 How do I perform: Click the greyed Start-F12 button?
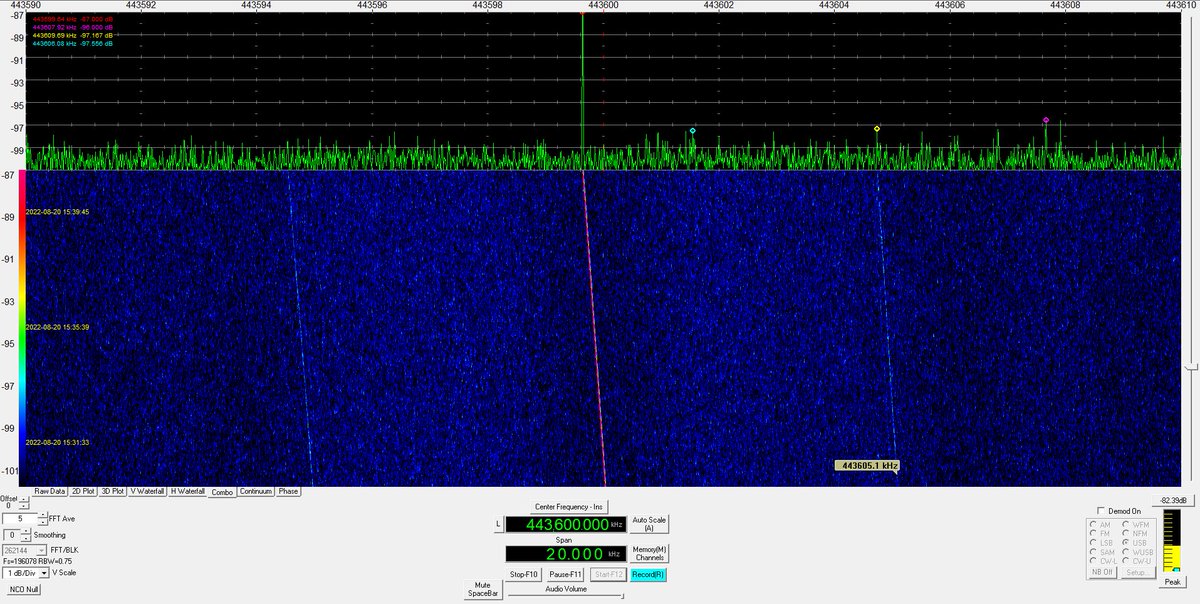click(x=608, y=574)
